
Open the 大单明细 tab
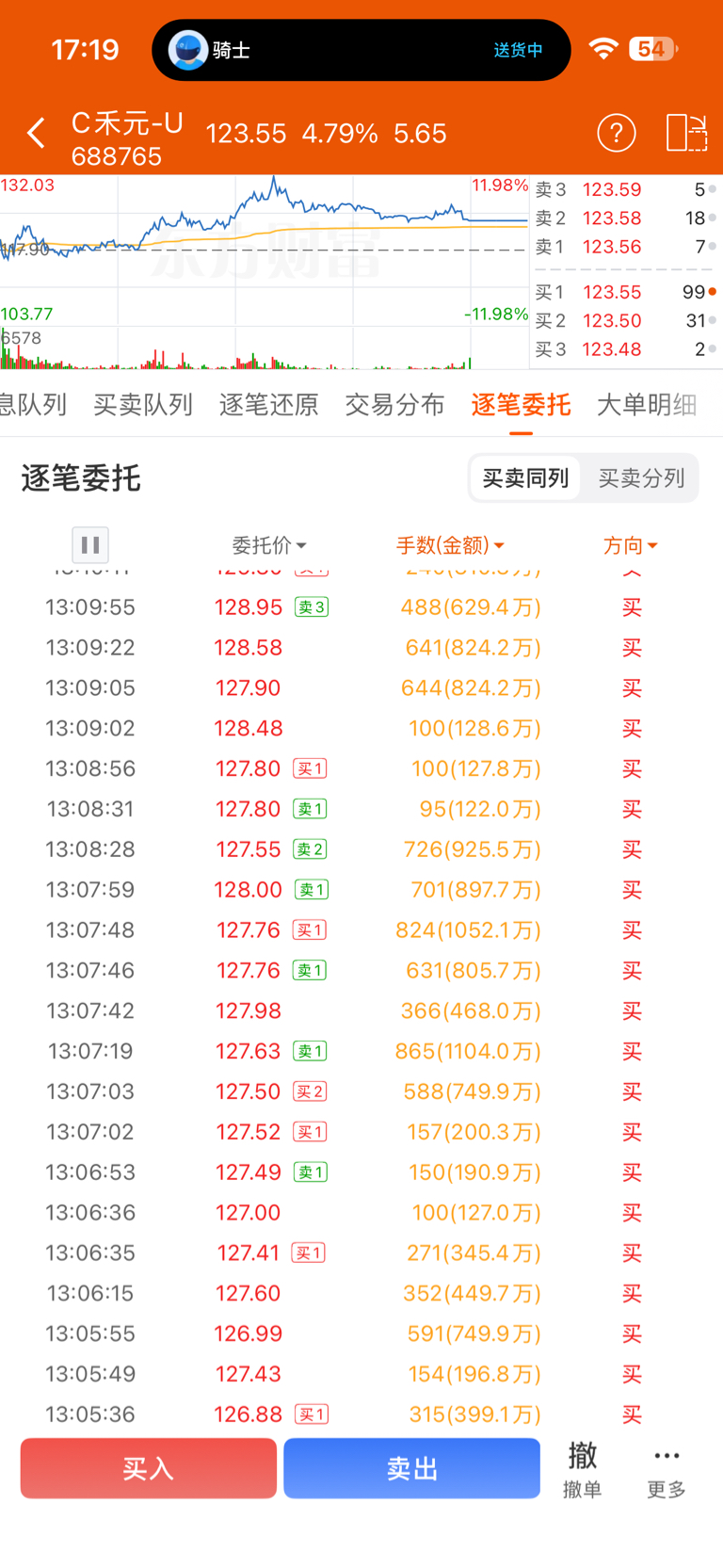[x=647, y=405]
